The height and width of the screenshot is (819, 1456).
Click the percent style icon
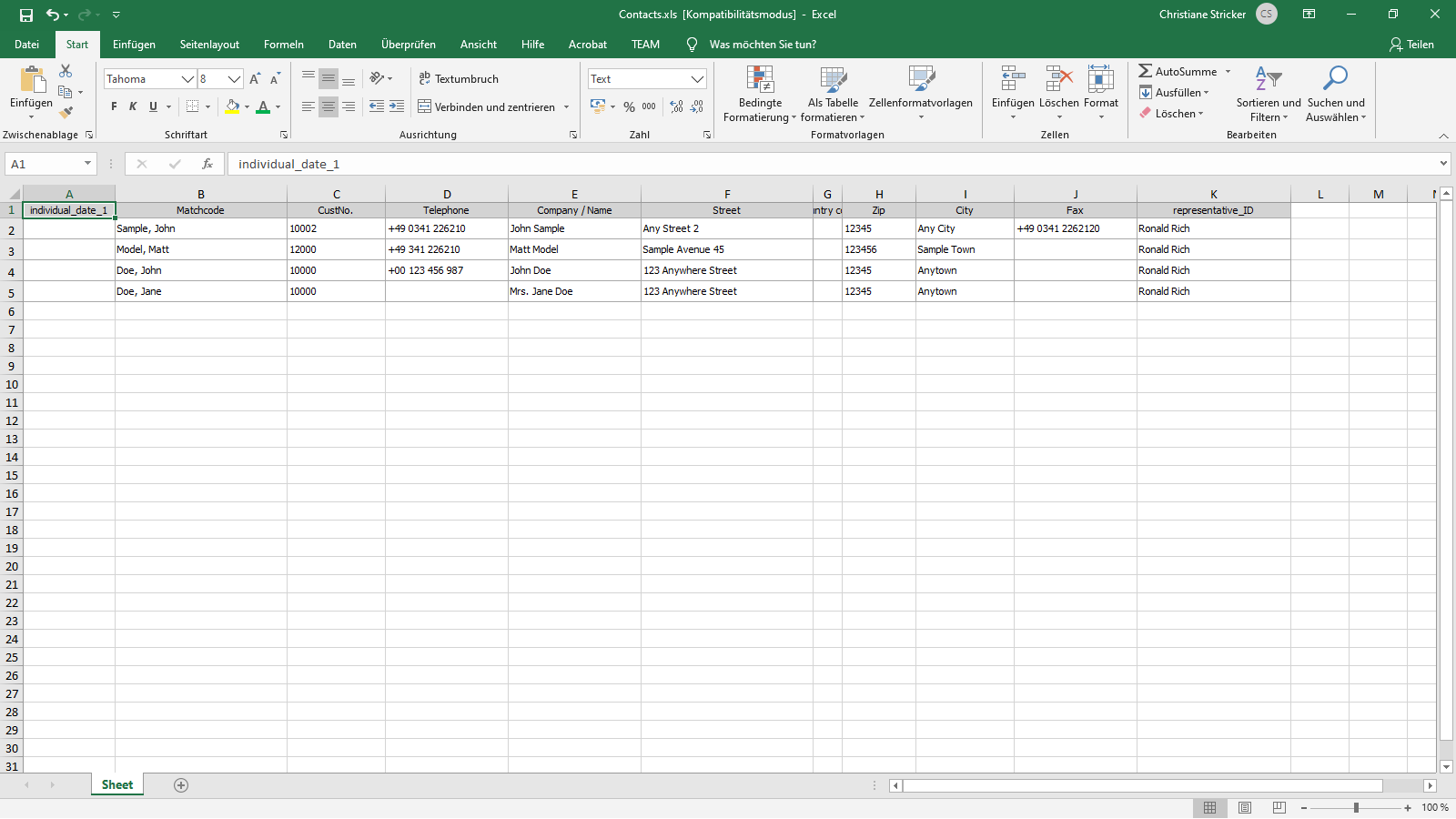tap(629, 106)
